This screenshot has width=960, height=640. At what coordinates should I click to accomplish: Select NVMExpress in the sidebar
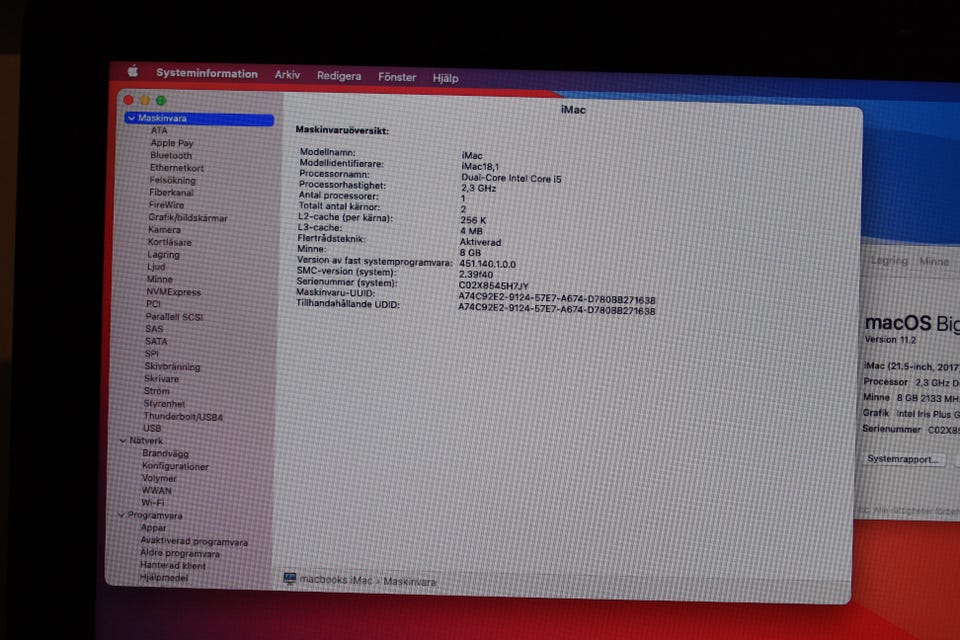[174, 292]
